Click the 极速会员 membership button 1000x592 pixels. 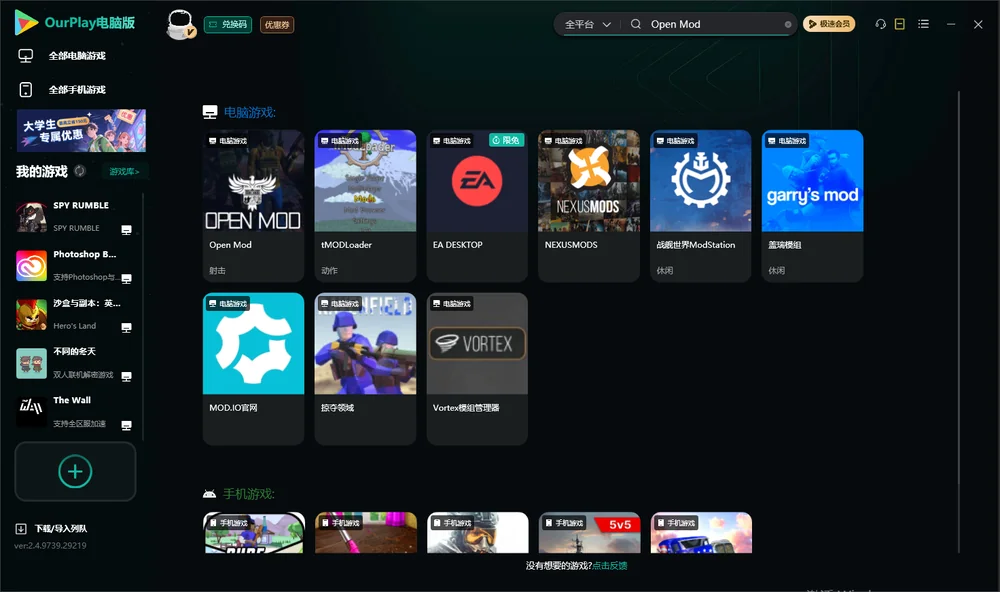[x=828, y=24]
